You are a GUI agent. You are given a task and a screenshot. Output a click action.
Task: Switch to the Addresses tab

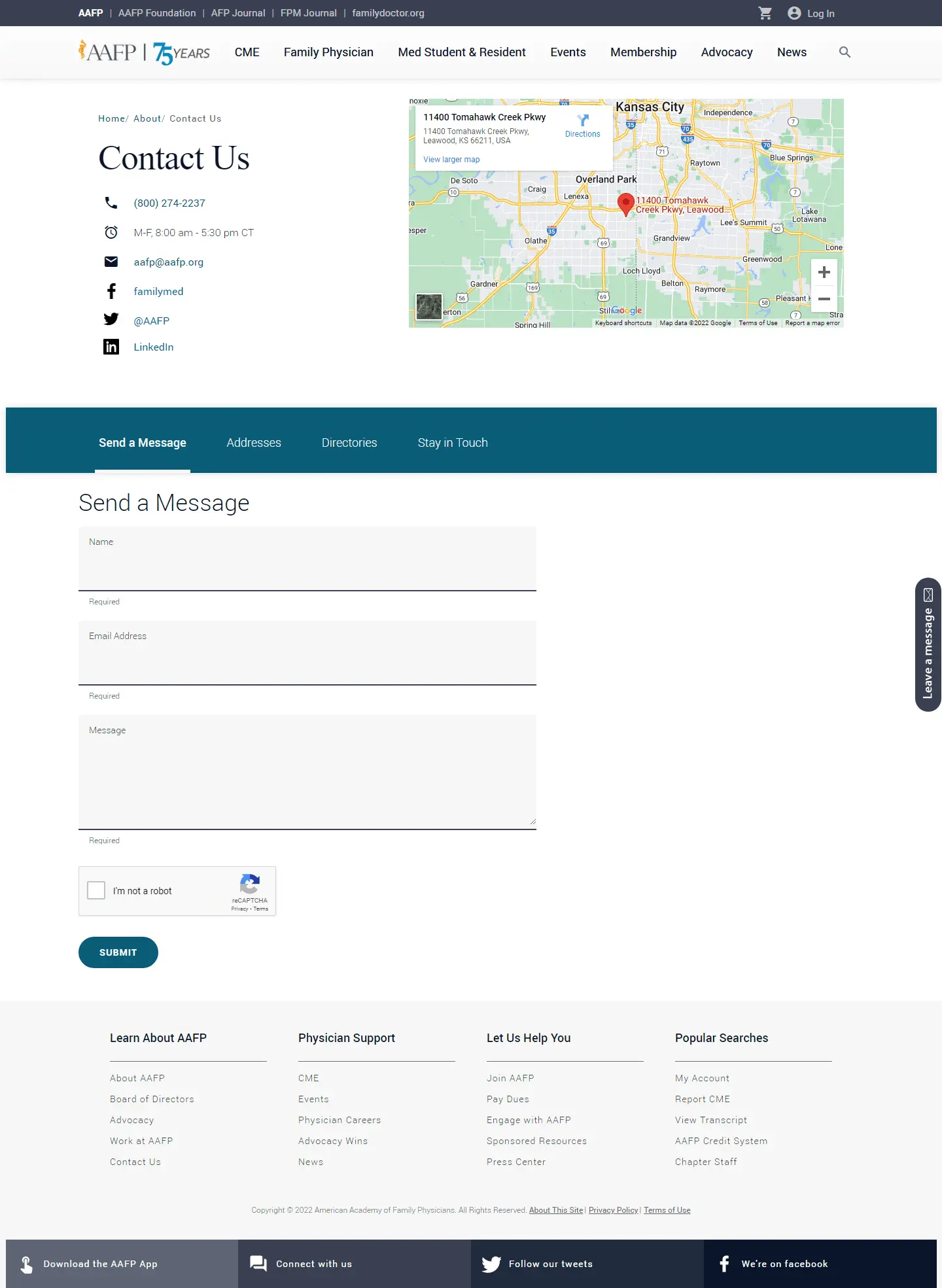coord(254,443)
